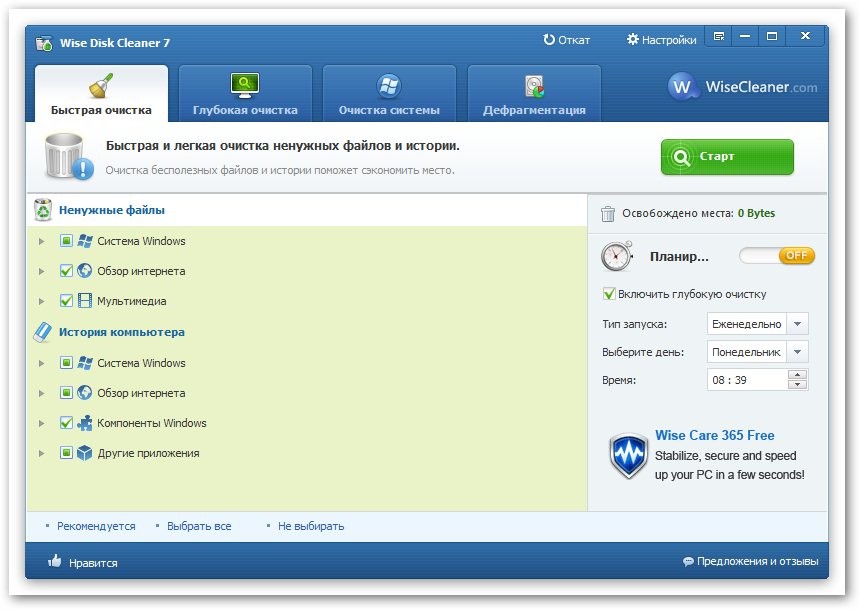
Task: Click the Wise Care 365 Free link
Action: 715,436
